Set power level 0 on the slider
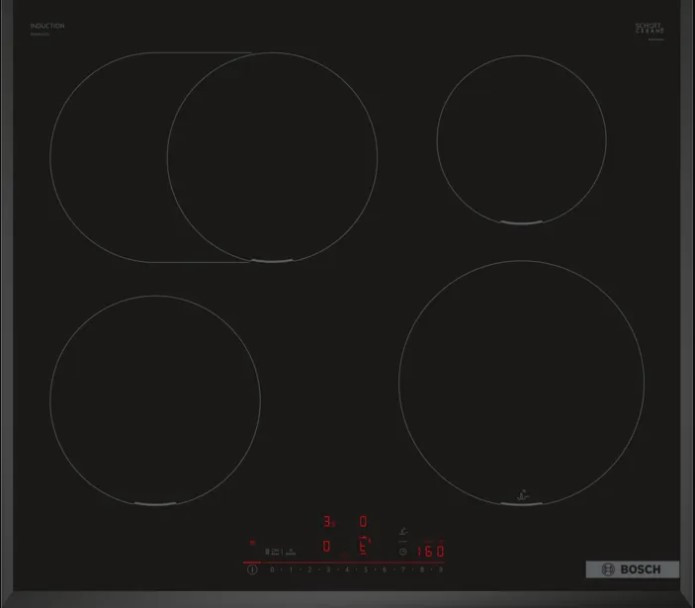This screenshot has width=695, height=608. click(272, 570)
